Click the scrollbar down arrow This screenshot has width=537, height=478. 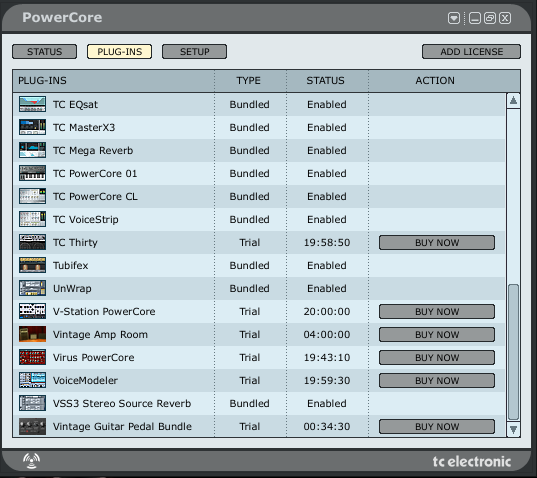pyautogui.click(x=513, y=429)
